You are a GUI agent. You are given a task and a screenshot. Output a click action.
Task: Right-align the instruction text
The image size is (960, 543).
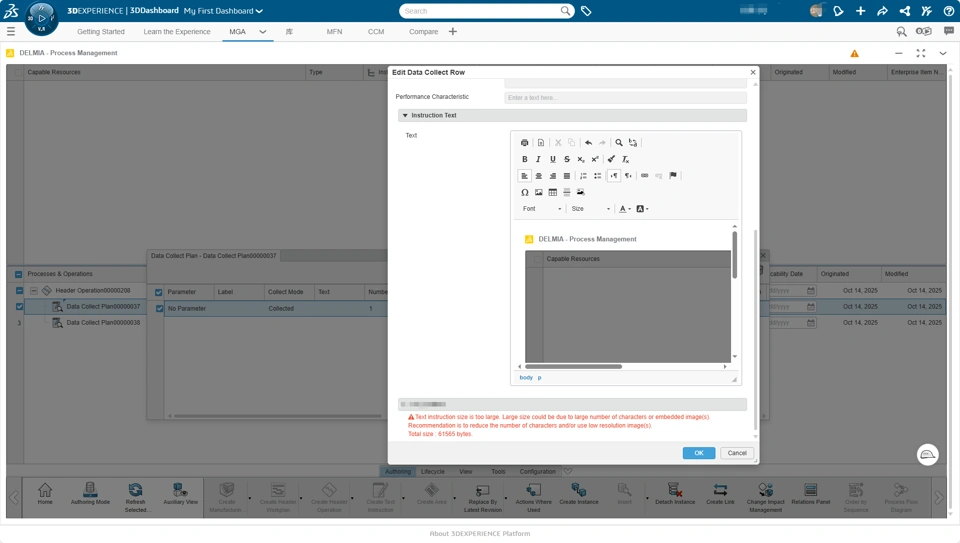(x=553, y=176)
